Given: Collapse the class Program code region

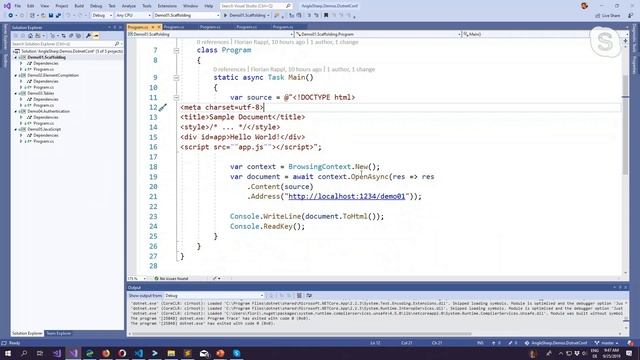Looking at the screenshot, I should pos(176,51).
